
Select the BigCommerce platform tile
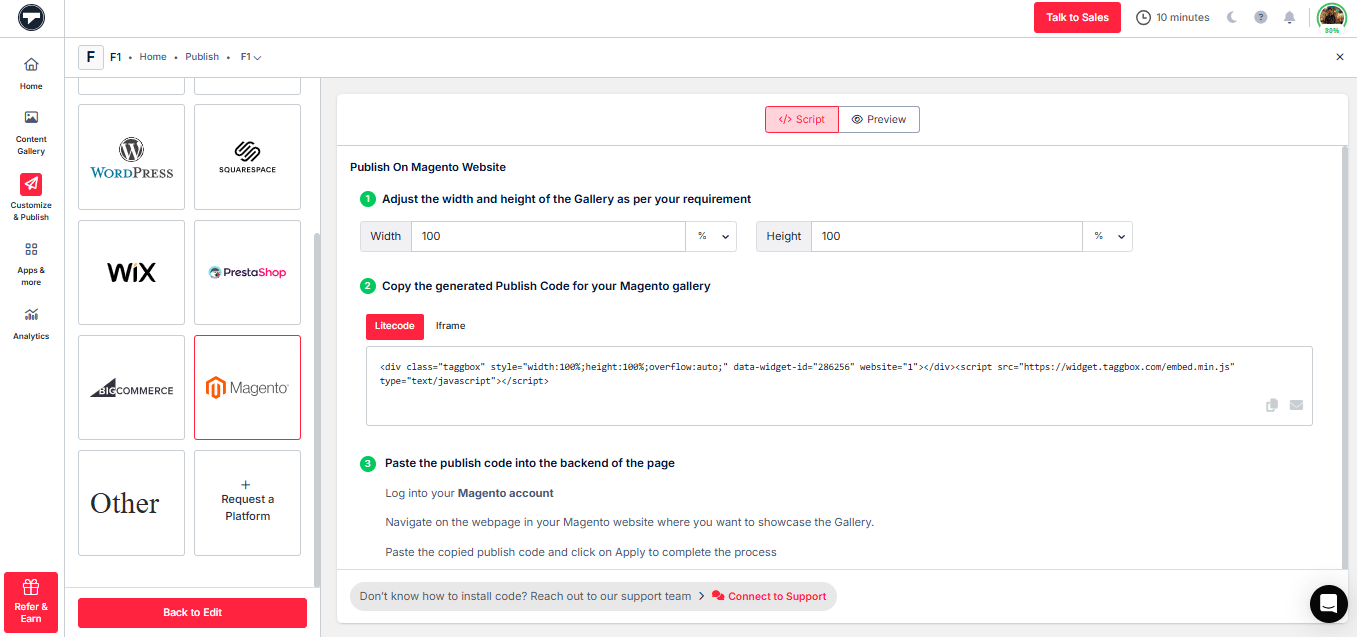coord(131,387)
